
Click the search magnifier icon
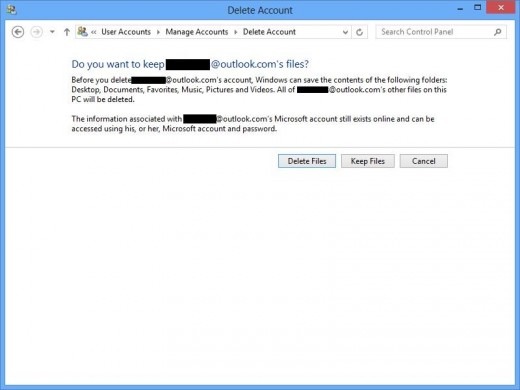[x=498, y=32]
